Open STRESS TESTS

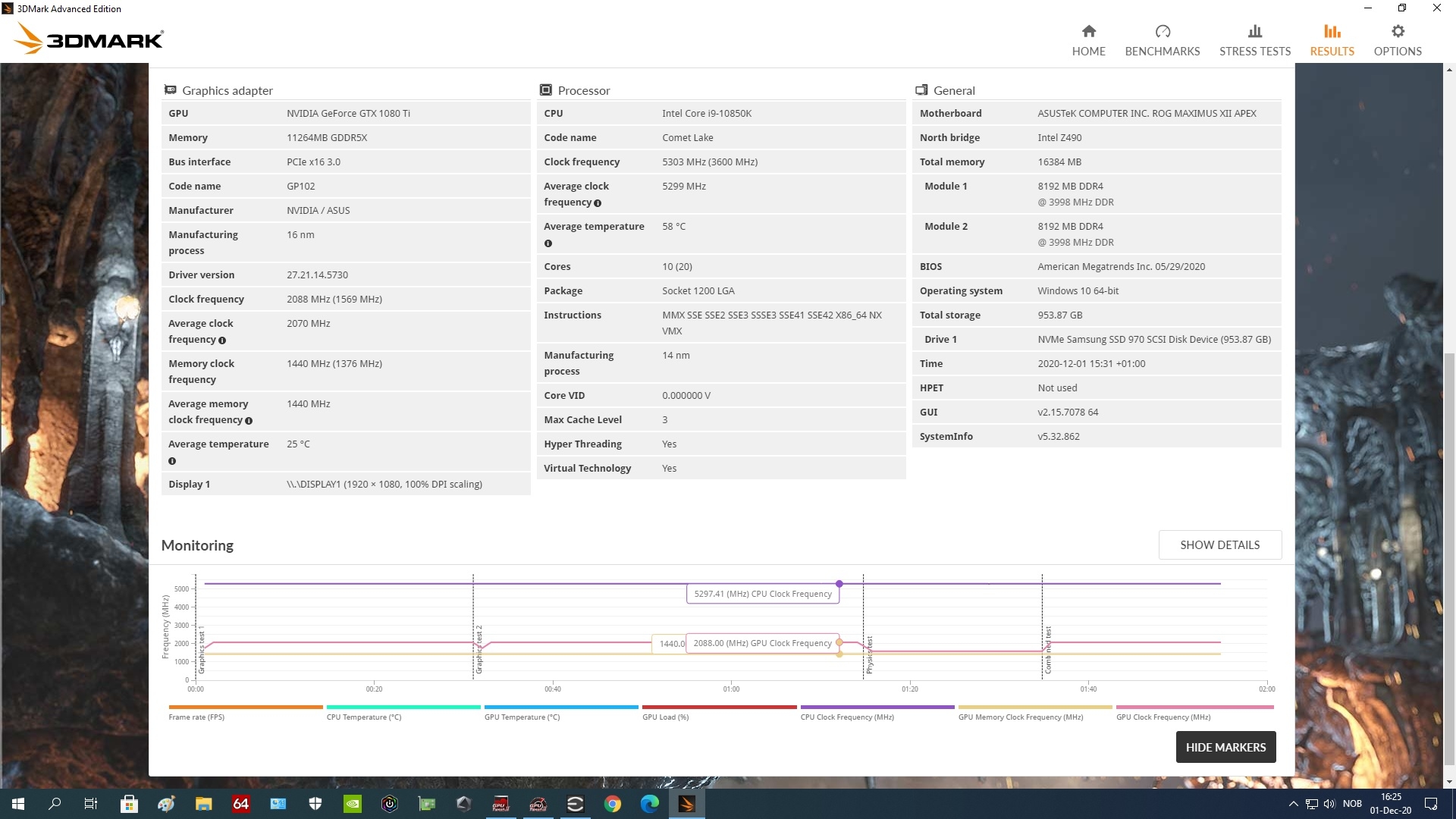pyautogui.click(x=1254, y=40)
